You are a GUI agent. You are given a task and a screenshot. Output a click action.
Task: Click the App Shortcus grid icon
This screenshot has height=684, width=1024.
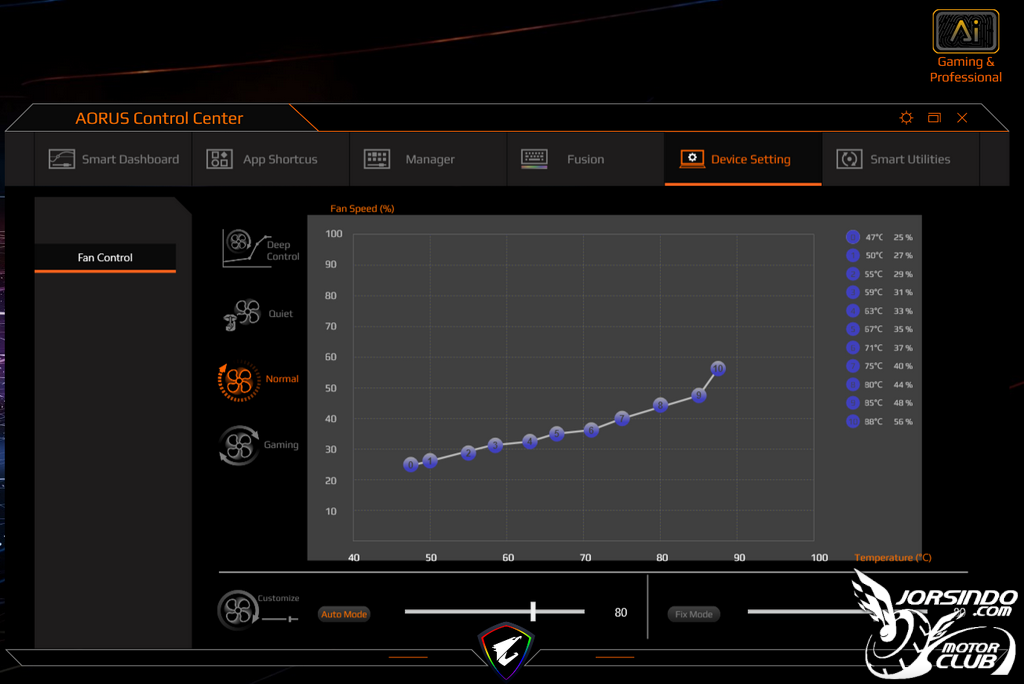tap(219, 159)
